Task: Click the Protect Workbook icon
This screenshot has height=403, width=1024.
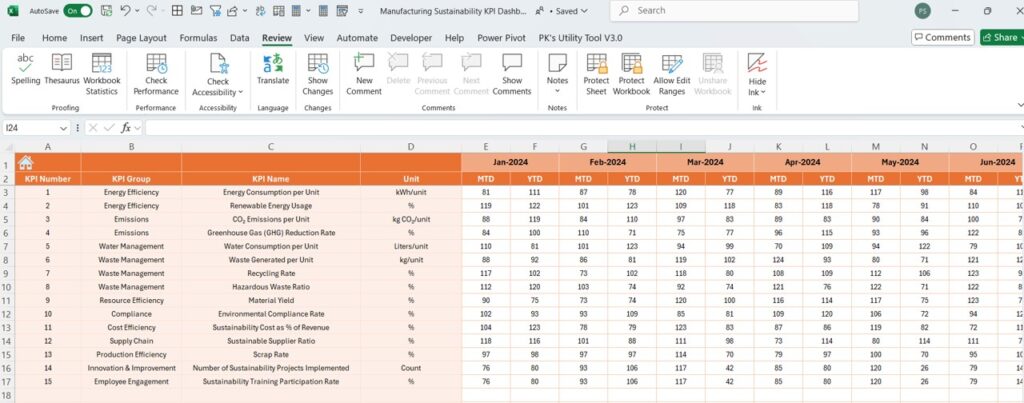Action: 632,63
